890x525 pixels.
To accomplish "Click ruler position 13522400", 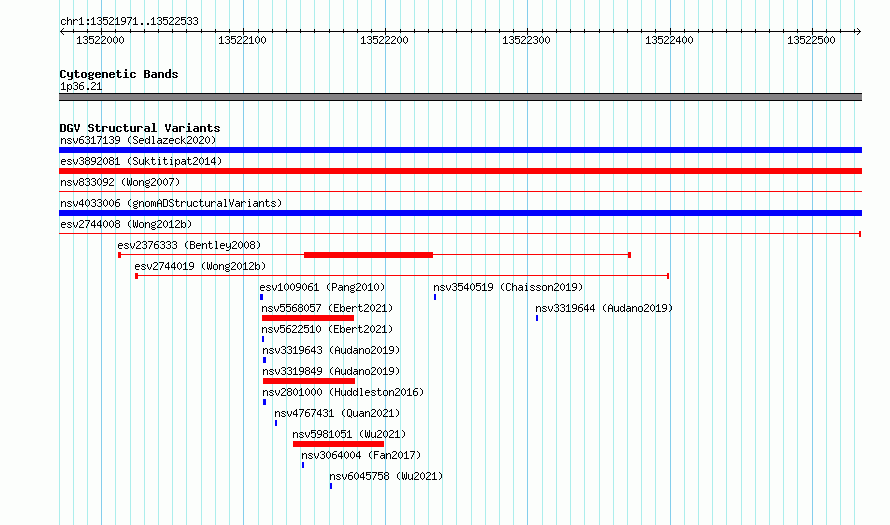I will (669, 40).
